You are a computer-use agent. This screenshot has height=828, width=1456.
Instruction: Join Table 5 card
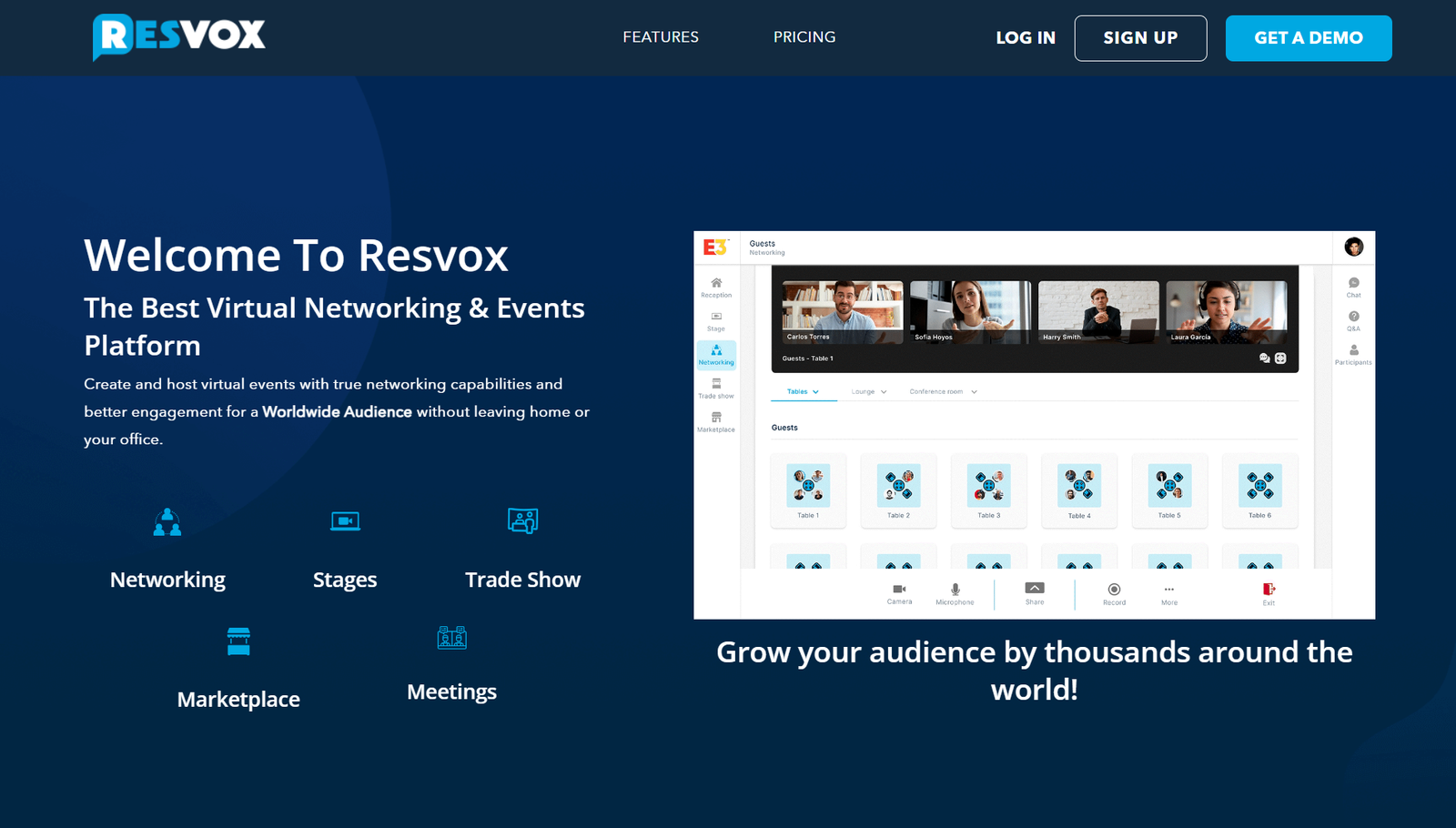coord(1169,491)
